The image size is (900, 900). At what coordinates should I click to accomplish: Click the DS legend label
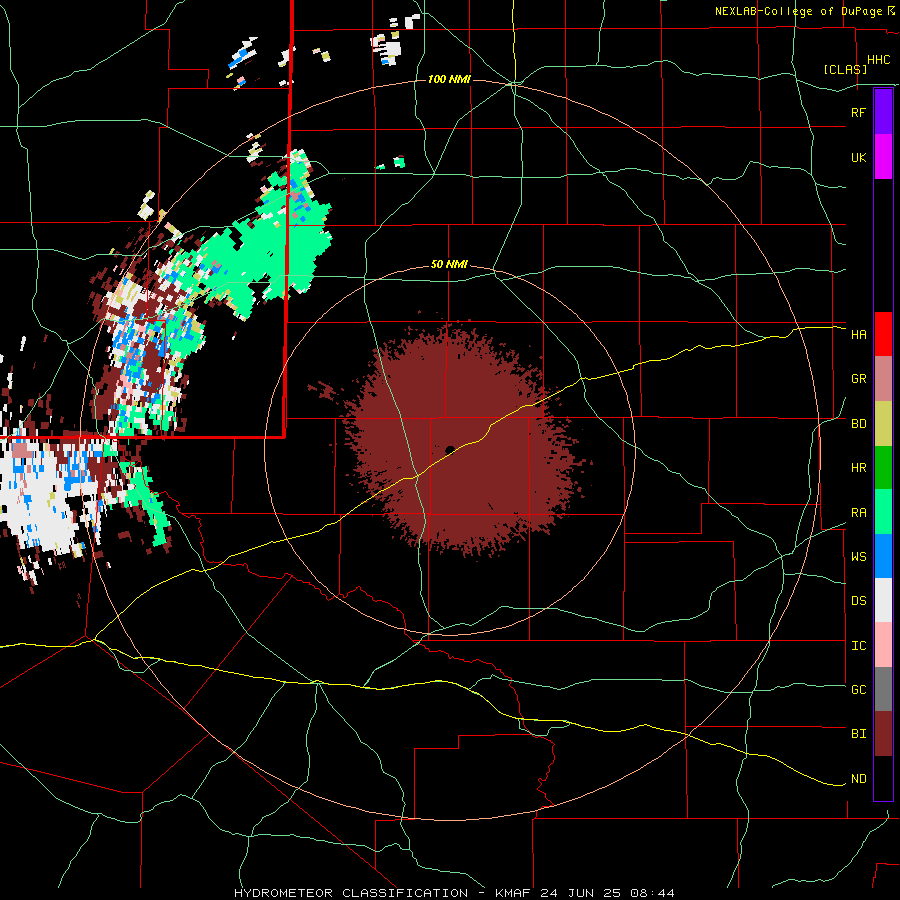[x=858, y=601]
